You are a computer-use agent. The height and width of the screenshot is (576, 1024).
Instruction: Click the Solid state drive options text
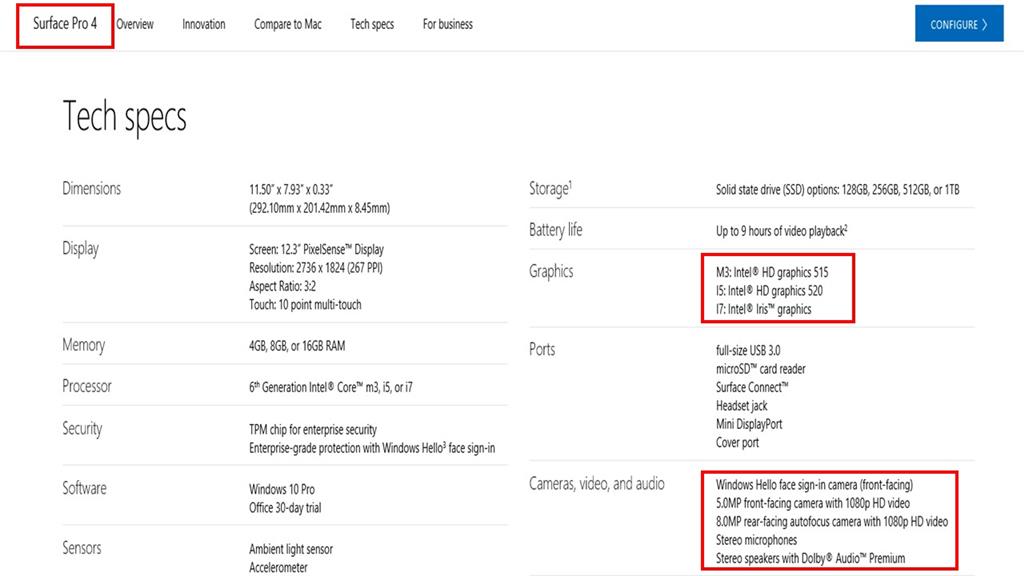click(x=838, y=189)
